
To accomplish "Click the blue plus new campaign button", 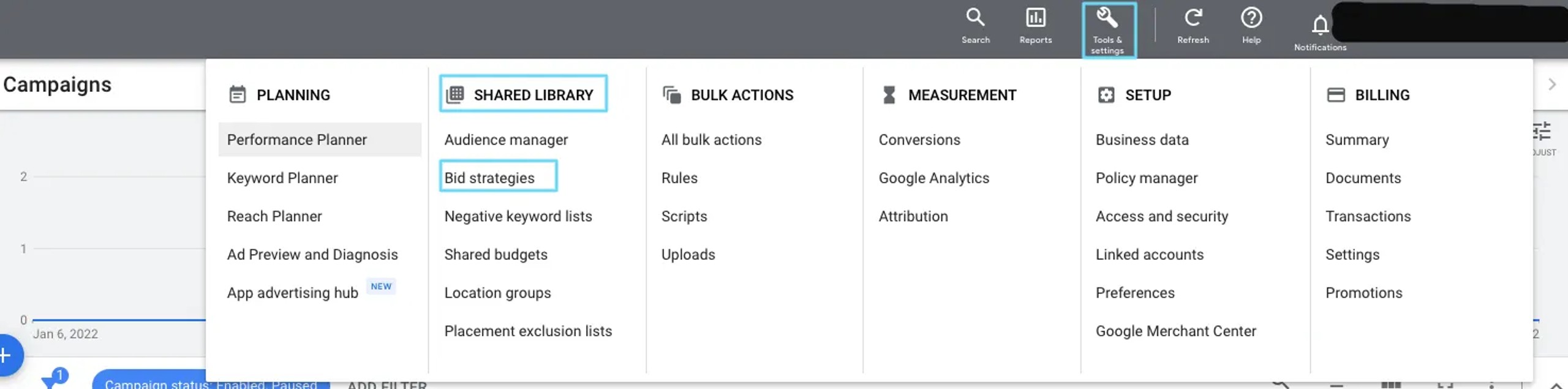I will click(7, 355).
